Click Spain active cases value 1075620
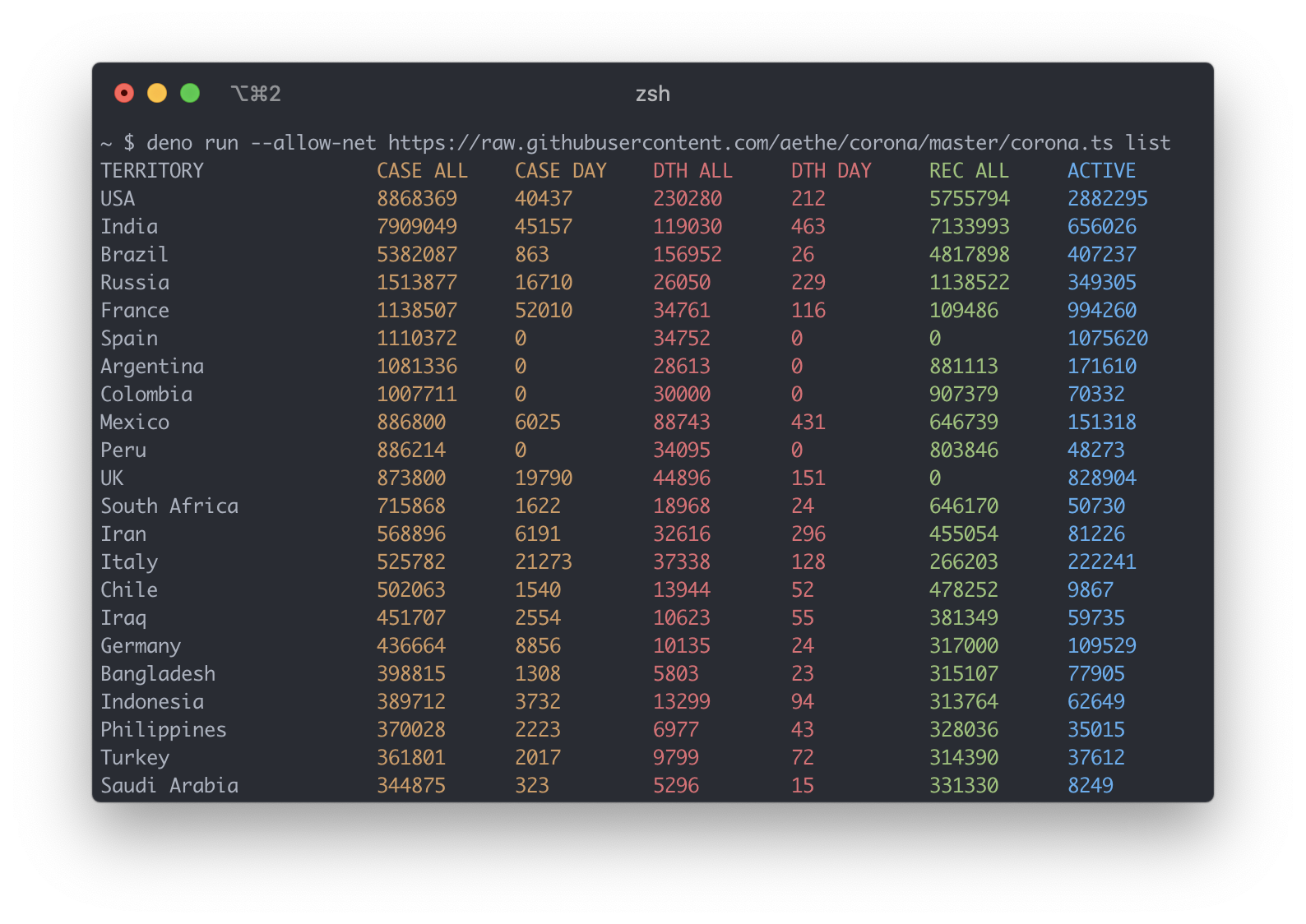The image size is (1306, 924). [x=1108, y=339]
